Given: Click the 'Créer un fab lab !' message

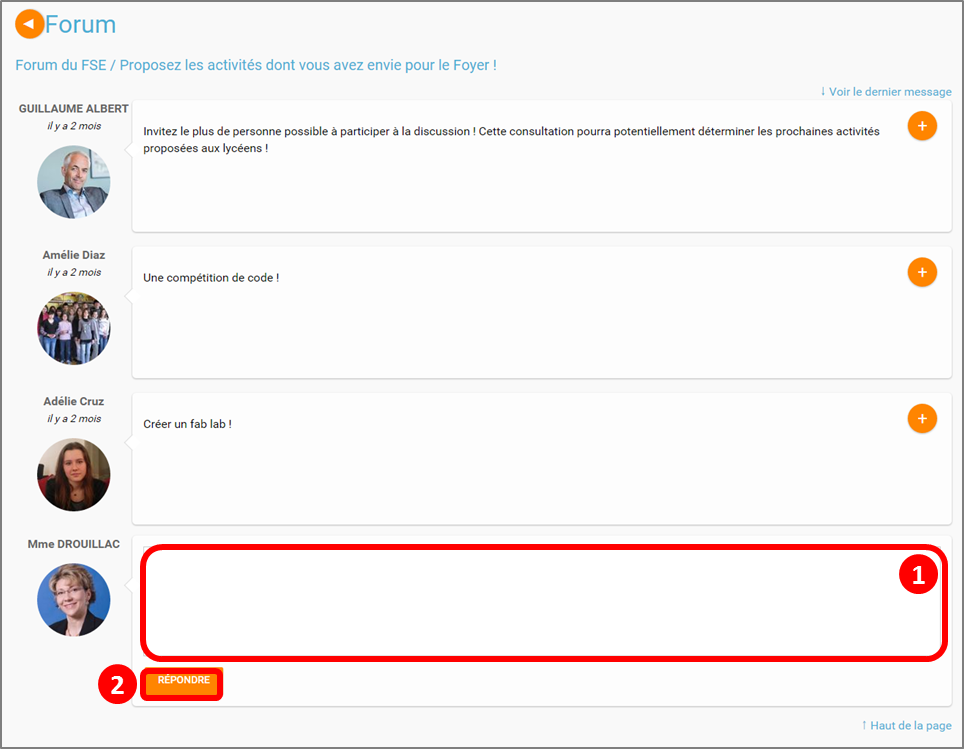Looking at the screenshot, I should pos(188,424).
